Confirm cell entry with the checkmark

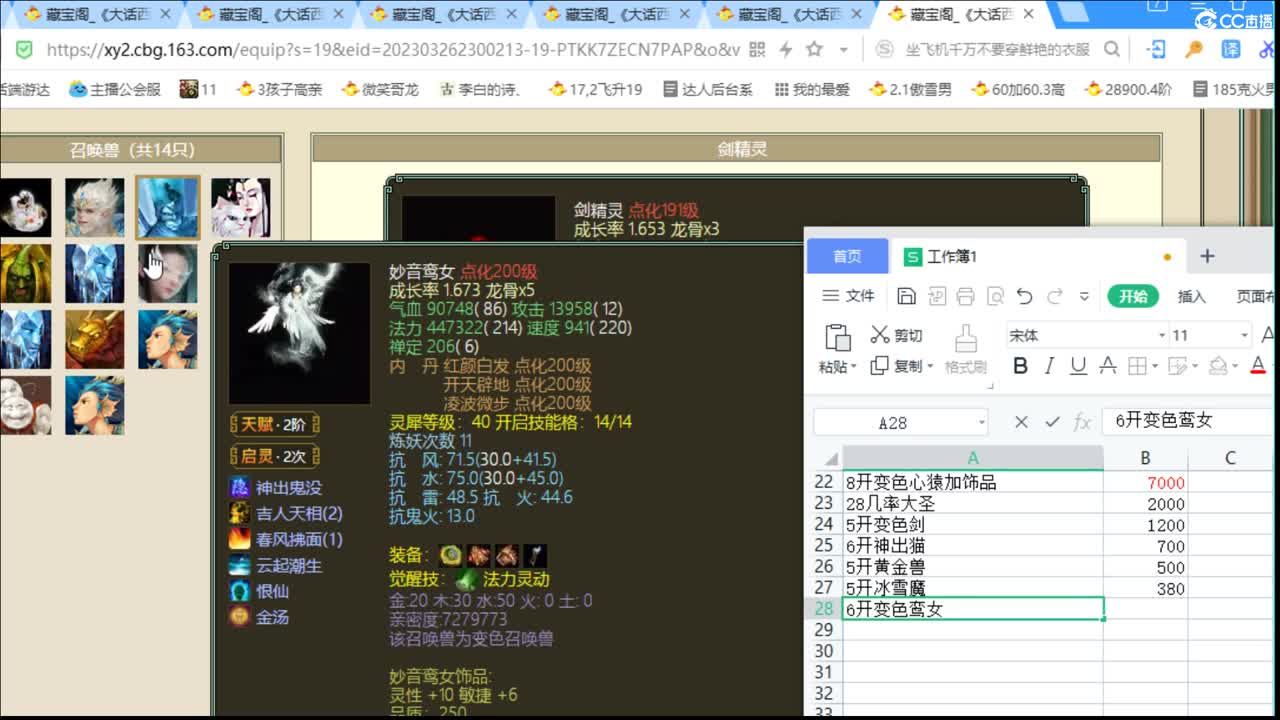pyautogui.click(x=1051, y=422)
